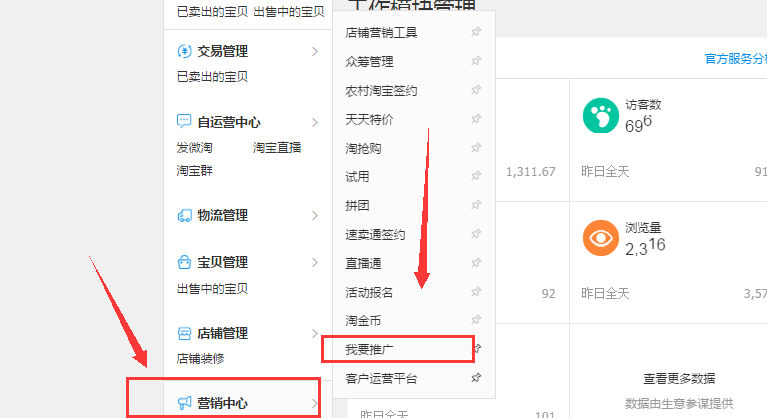Expand 交易管理 with its chevron
Screen dimensions: 767x418
(x=315, y=51)
